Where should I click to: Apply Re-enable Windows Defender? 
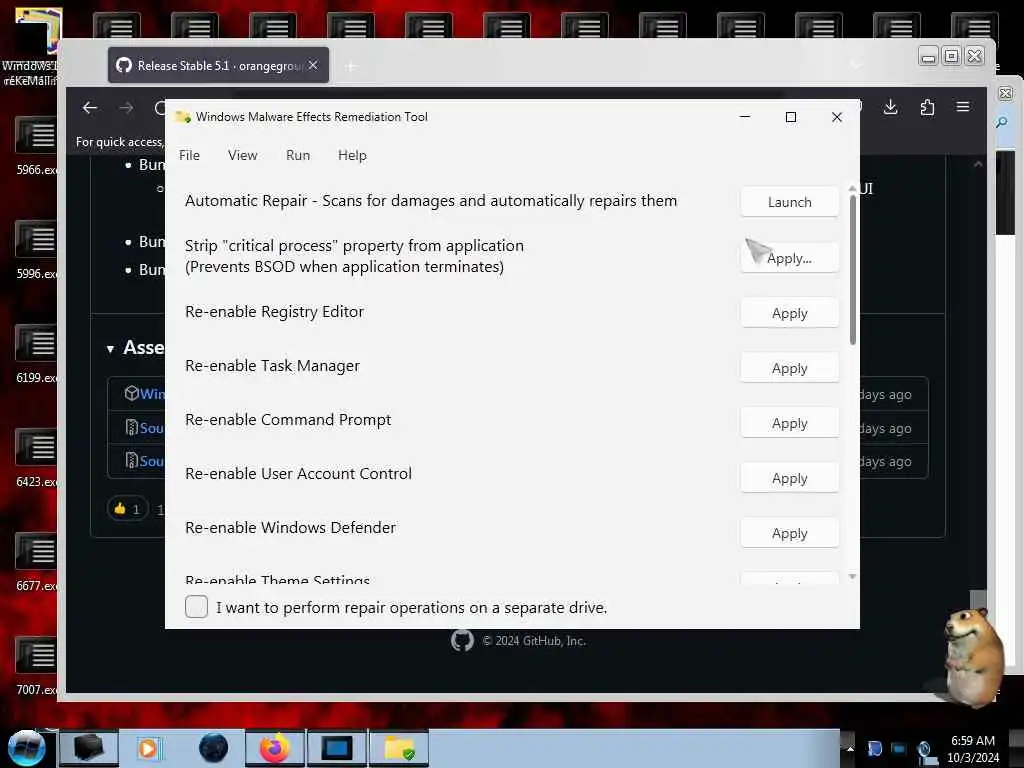click(x=789, y=532)
